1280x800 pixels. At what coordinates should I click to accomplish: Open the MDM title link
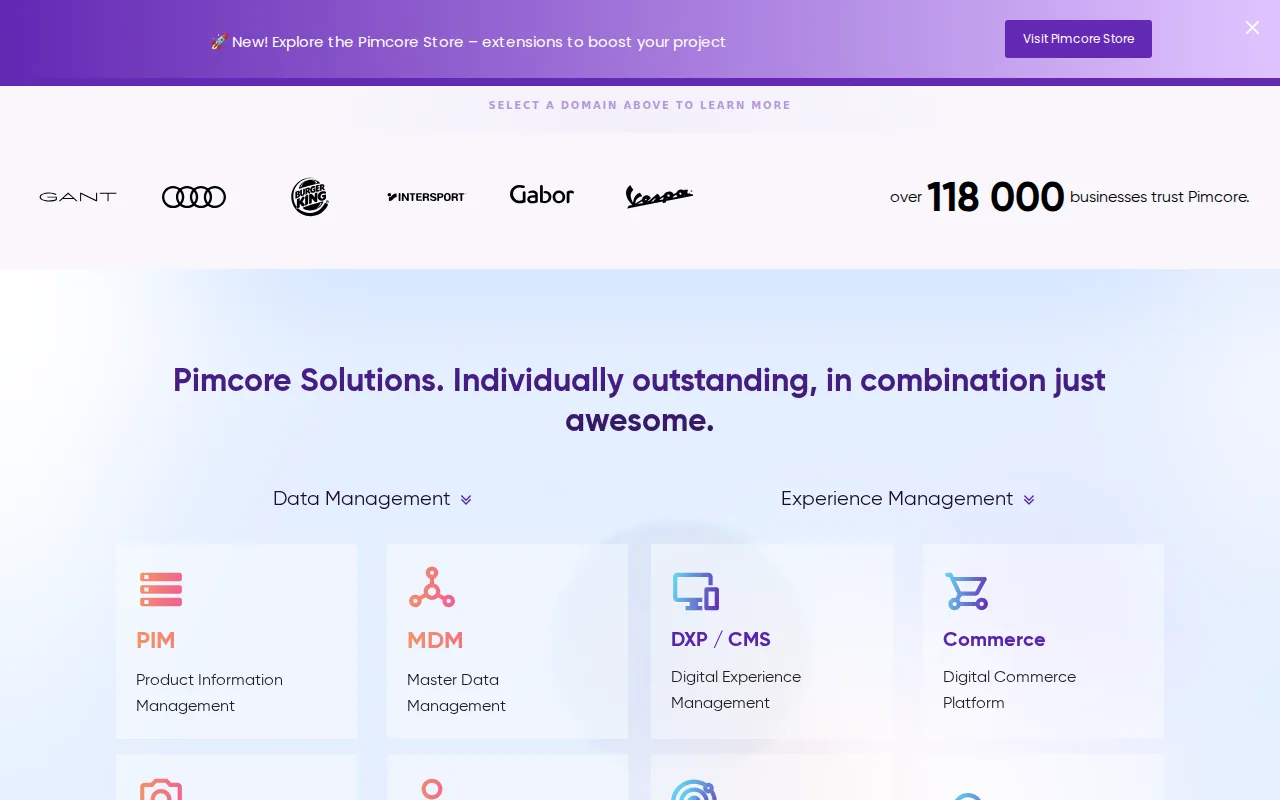[435, 640]
